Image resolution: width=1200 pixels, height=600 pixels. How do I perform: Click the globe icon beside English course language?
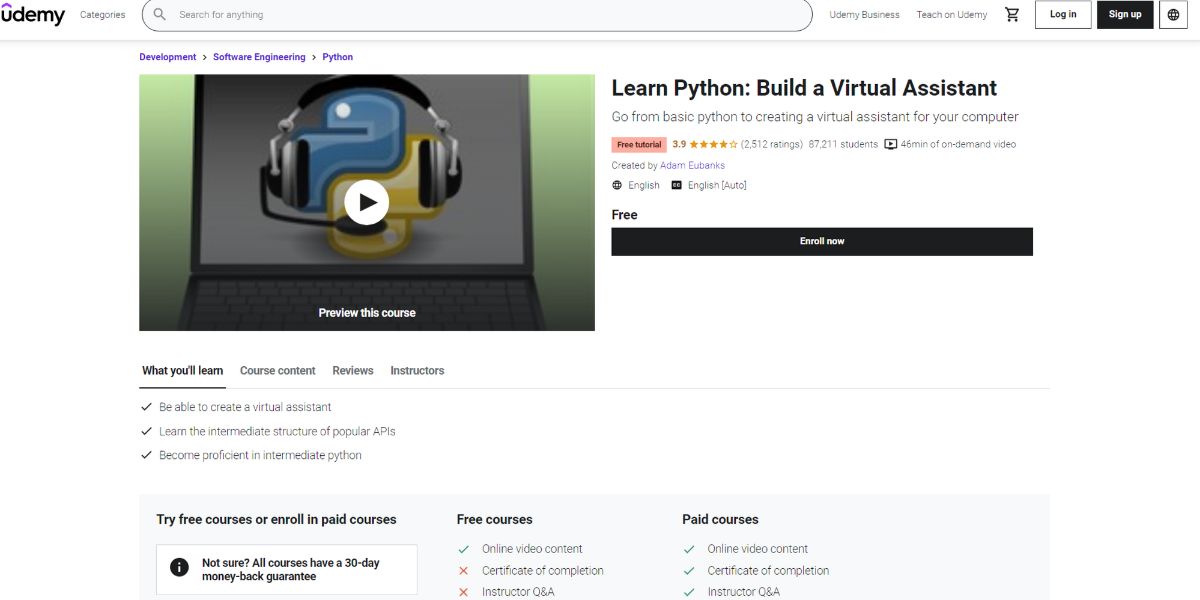click(615, 185)
